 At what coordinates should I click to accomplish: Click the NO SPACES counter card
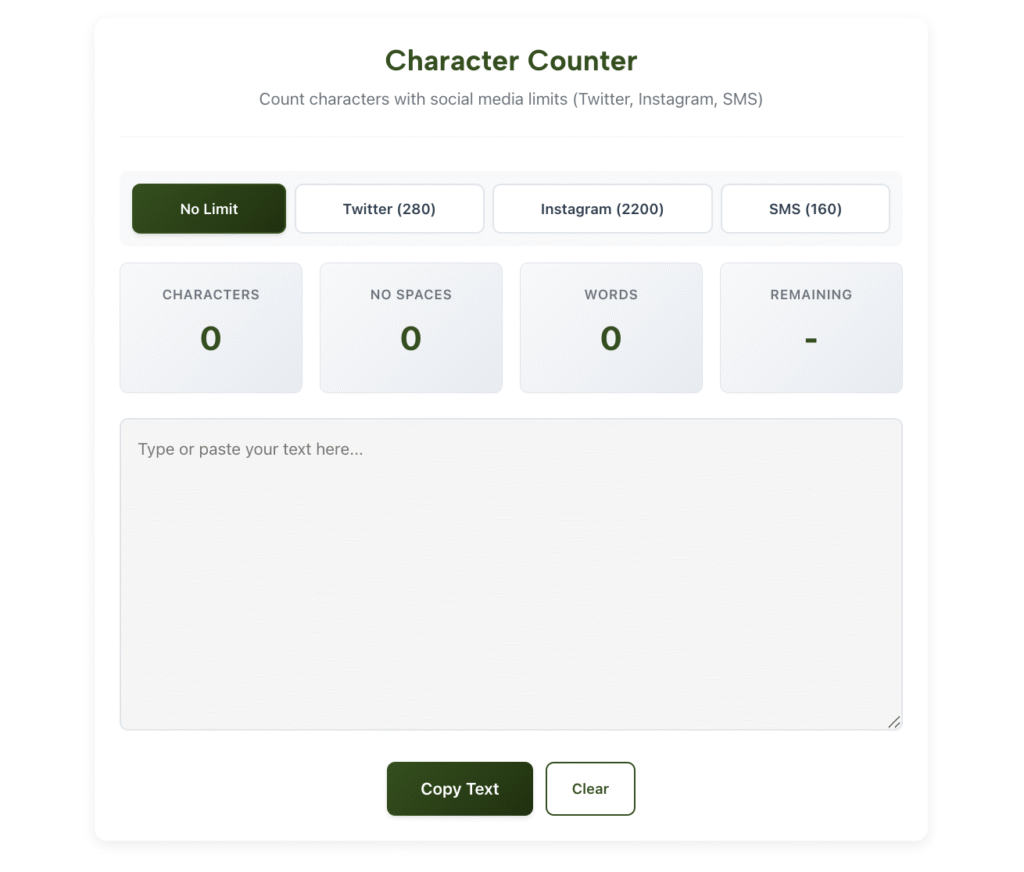pos(410,327)
